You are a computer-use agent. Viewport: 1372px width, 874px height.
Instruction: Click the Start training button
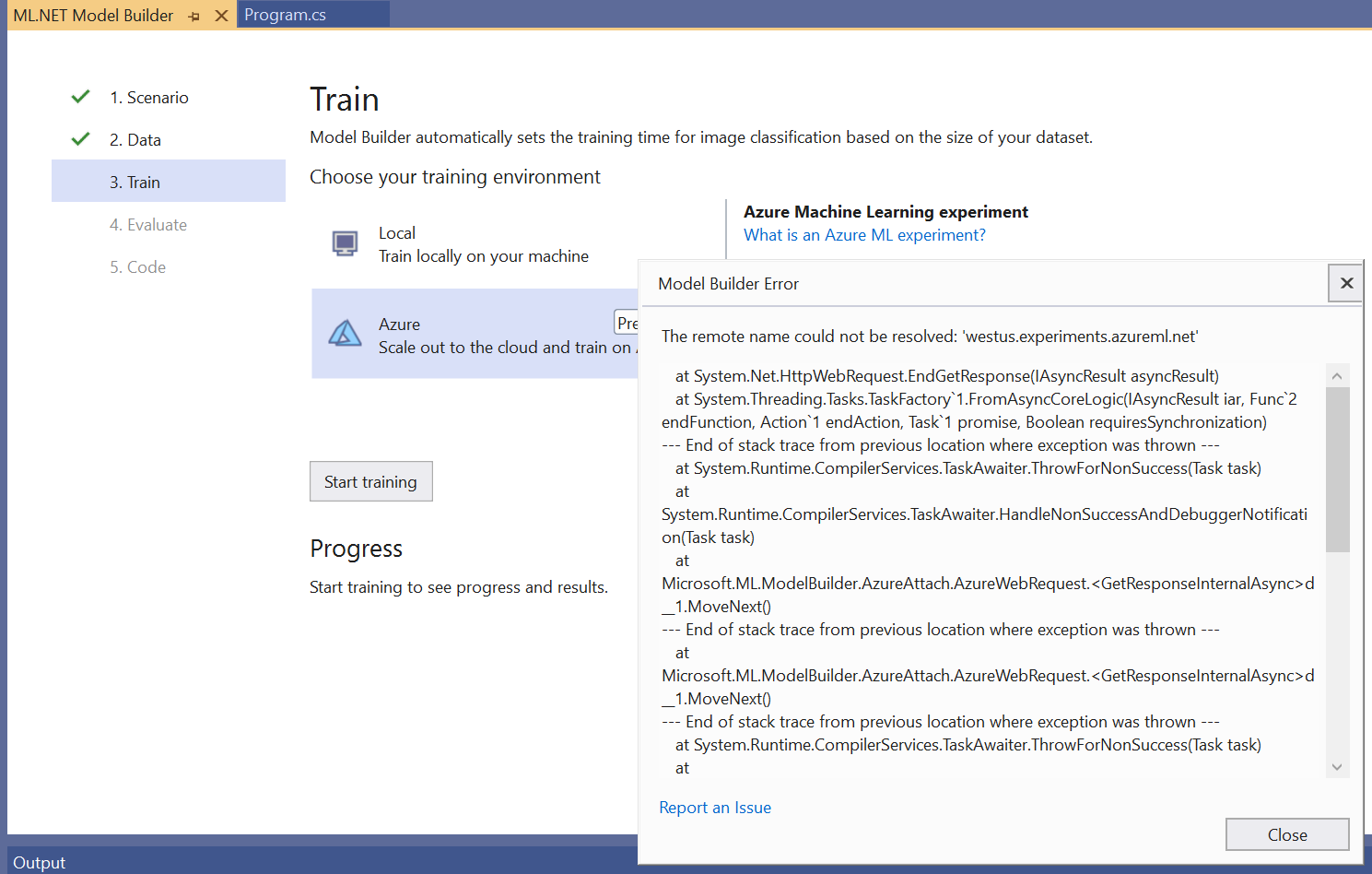tap(370, 480)
